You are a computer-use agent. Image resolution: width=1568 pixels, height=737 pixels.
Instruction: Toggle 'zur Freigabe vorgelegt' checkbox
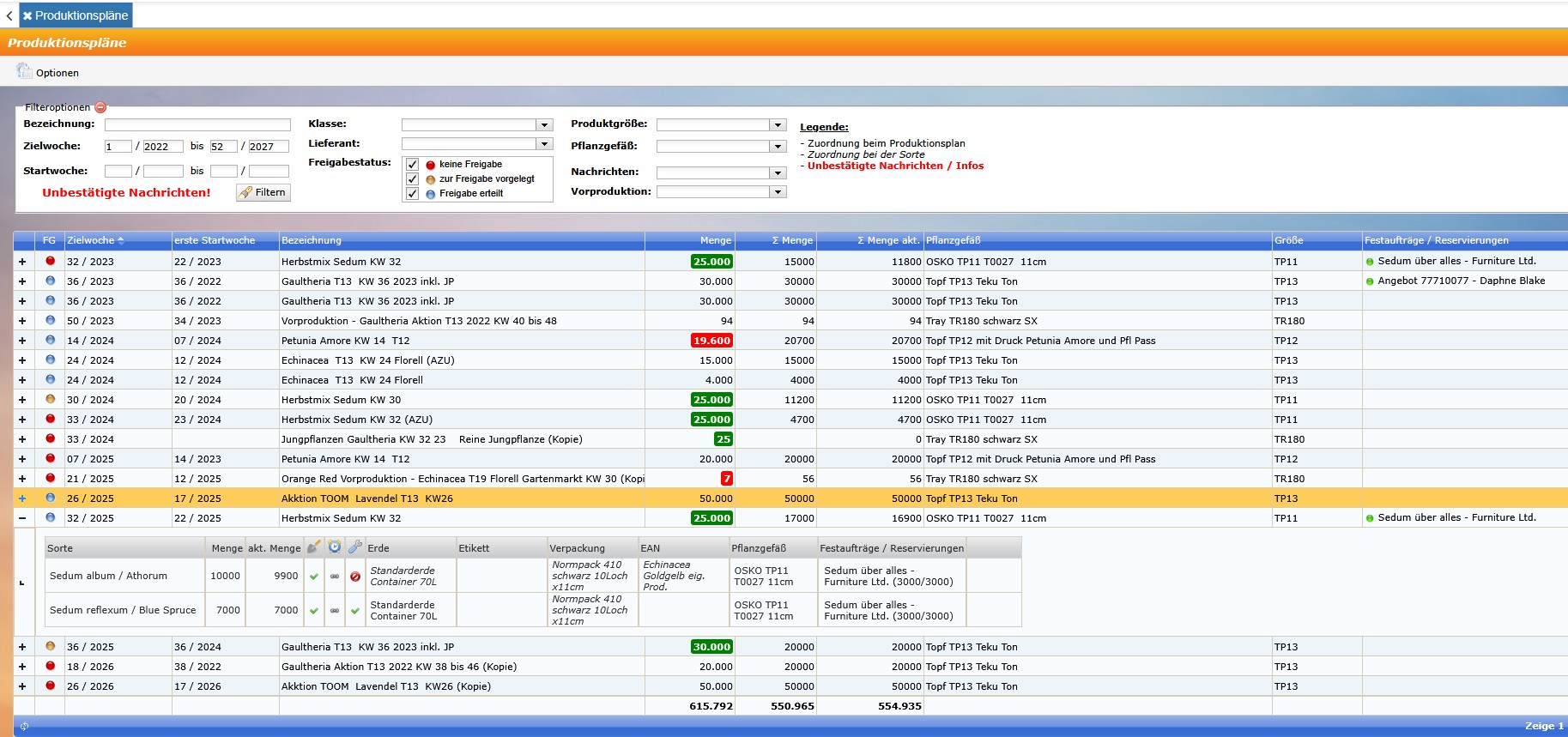point(413,179)
